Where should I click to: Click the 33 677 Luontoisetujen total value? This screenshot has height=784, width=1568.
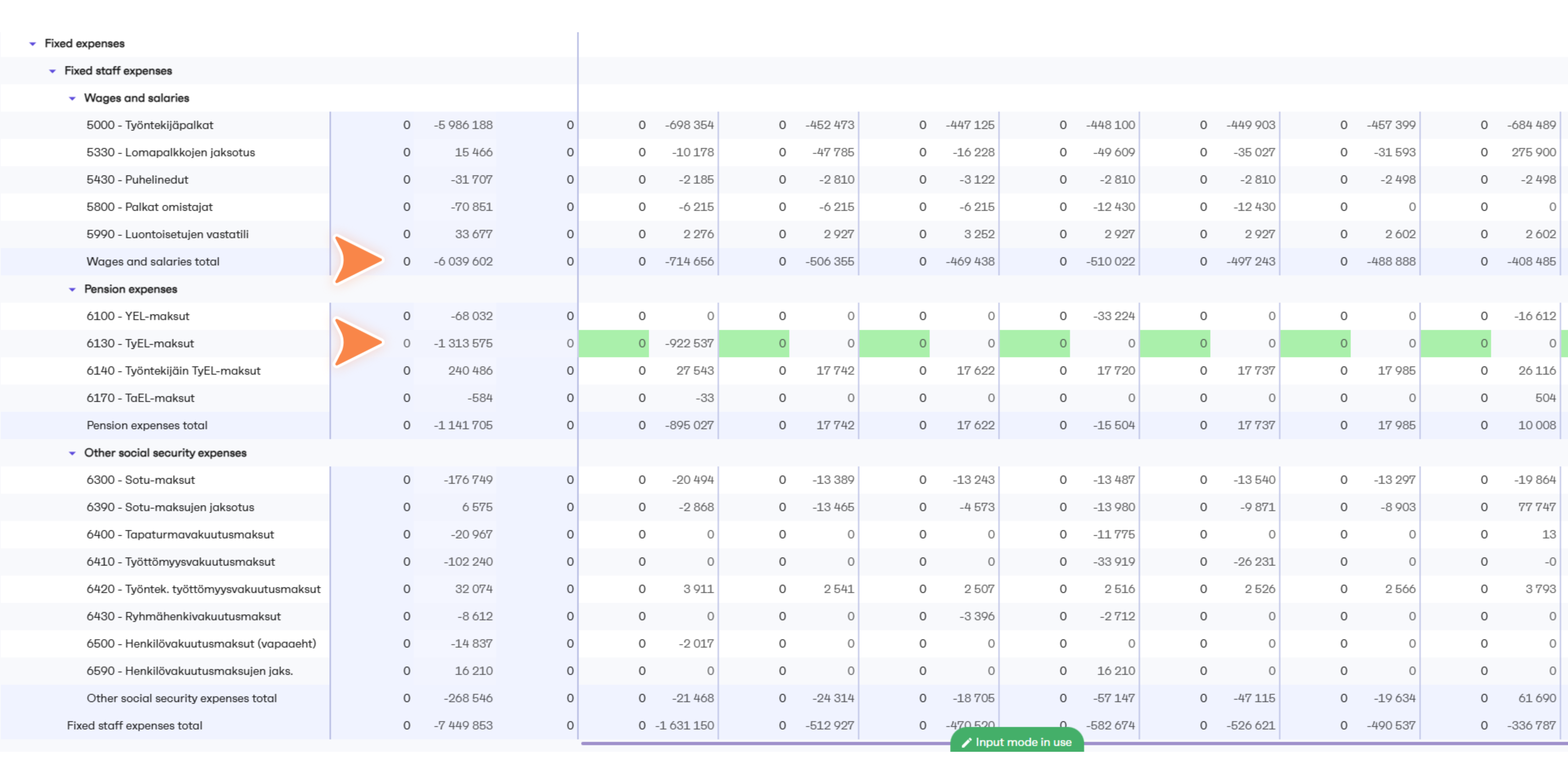[x=474, y=234]
